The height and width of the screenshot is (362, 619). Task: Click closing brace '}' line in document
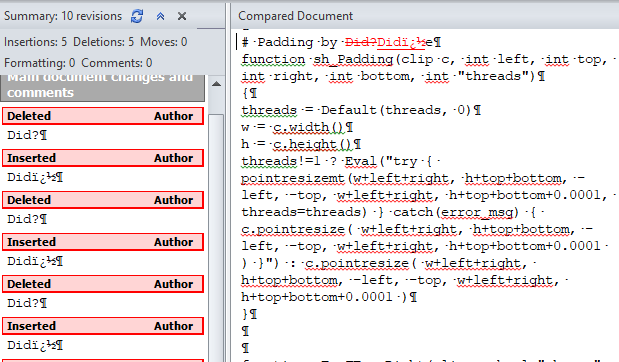point(245,314)
